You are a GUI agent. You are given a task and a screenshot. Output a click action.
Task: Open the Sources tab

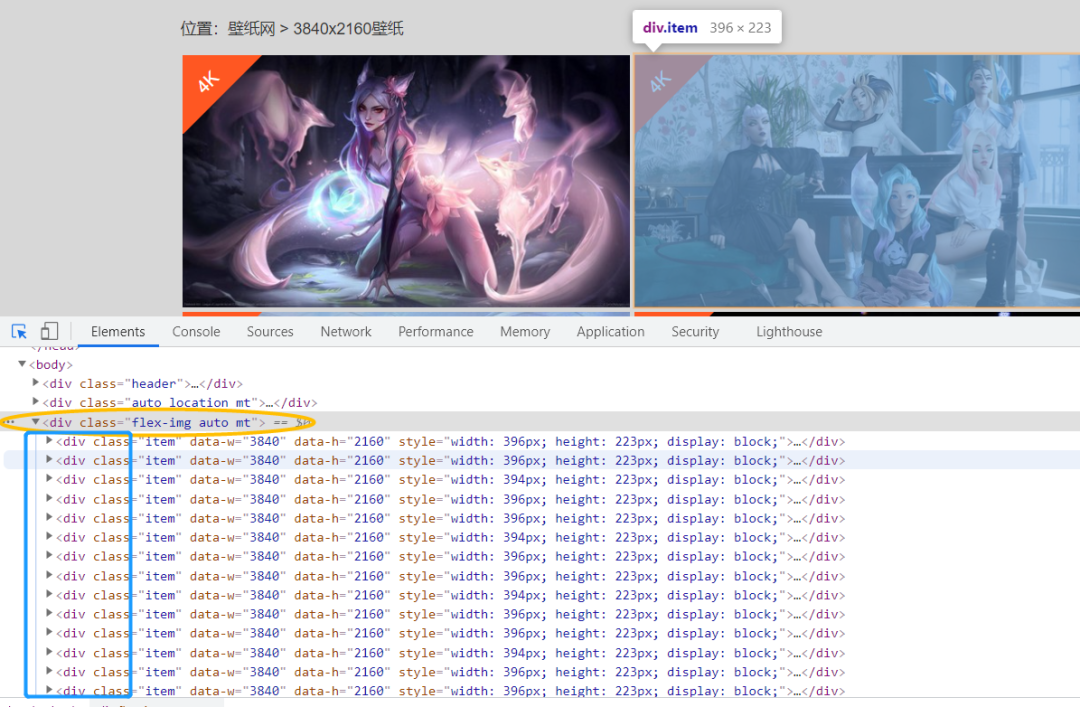[x=270, y=331]
